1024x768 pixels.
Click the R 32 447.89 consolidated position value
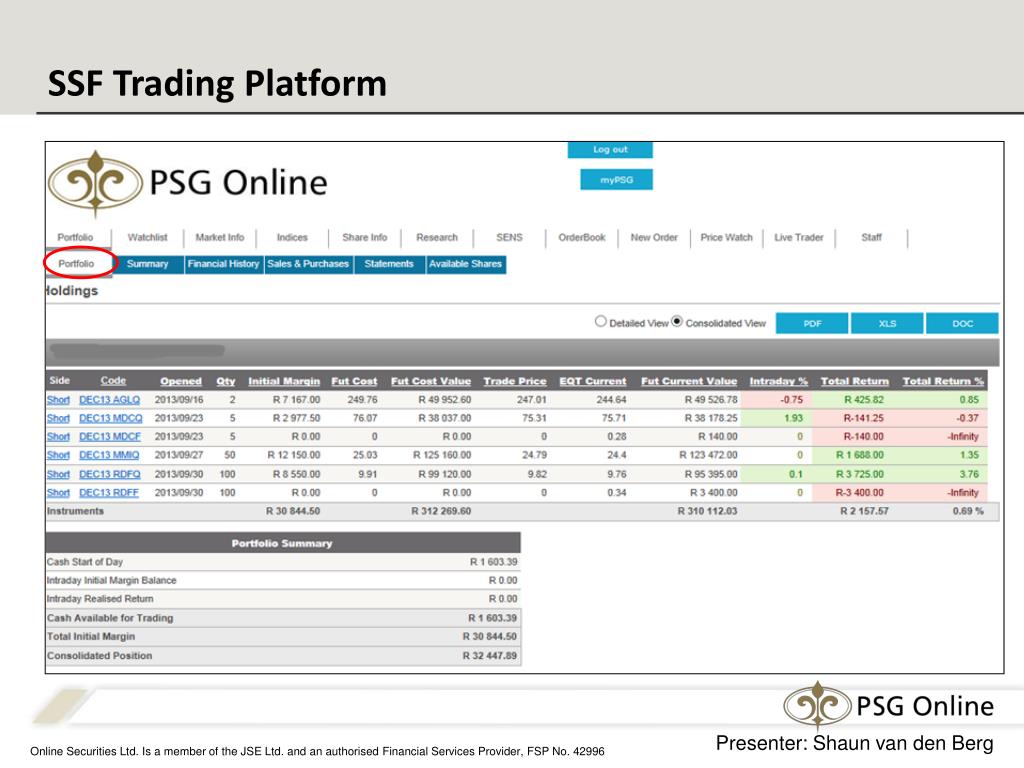[490, 656]
